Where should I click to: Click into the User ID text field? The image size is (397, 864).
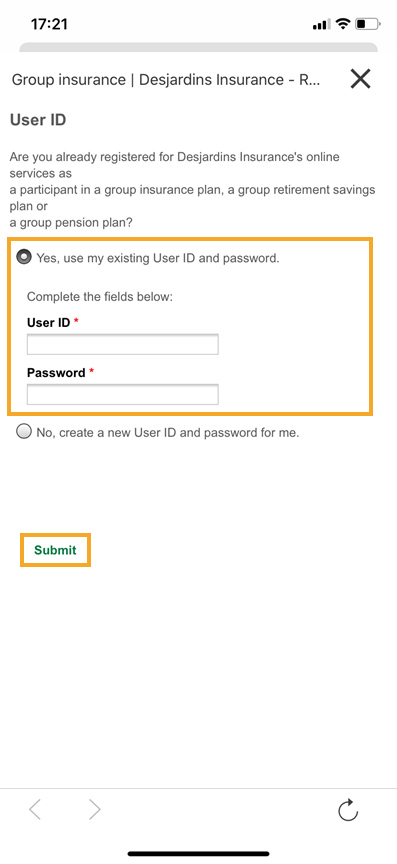pos(122,344)
